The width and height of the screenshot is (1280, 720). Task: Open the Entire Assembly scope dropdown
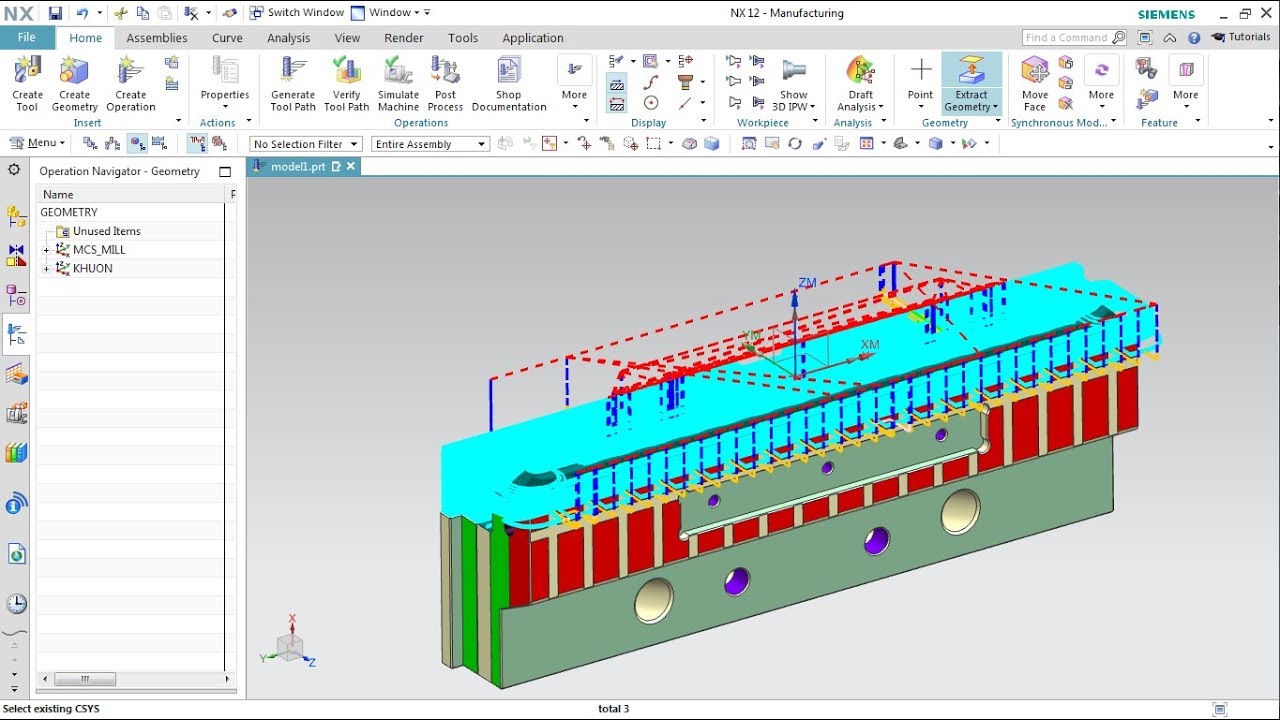point(430,144)
